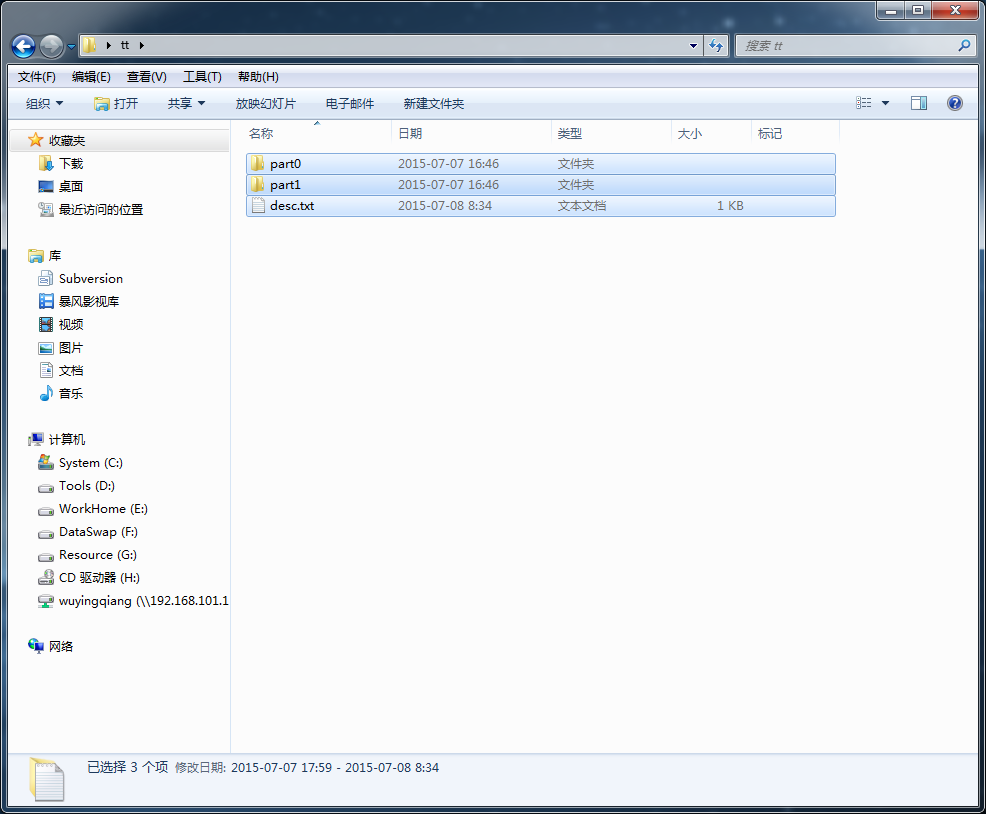Open the recent pages dropdown arrow
The width and height of the screenshot is (986, 814).
[71, 47]
